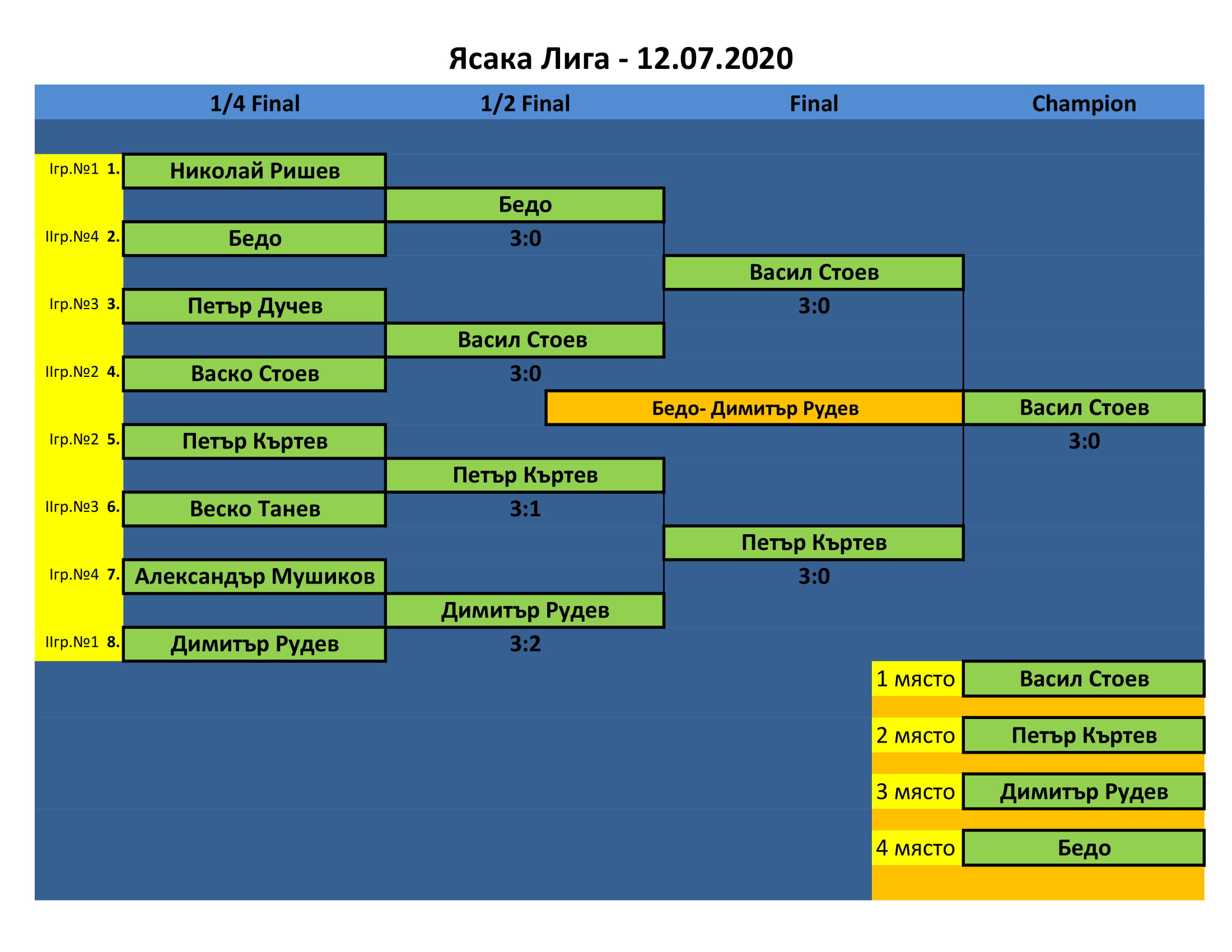Select the Final column header
This screenshot has width=1232, height=952.
coord(814,104)
